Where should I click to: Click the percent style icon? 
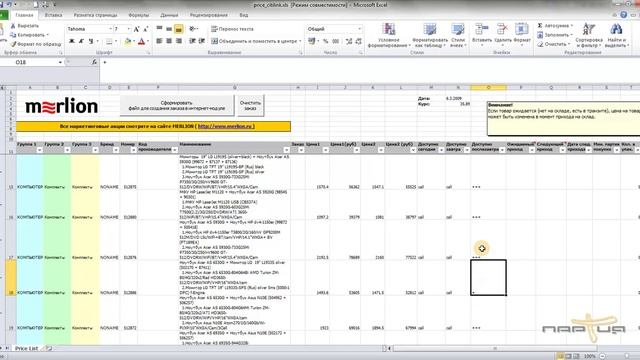[325, 41]
